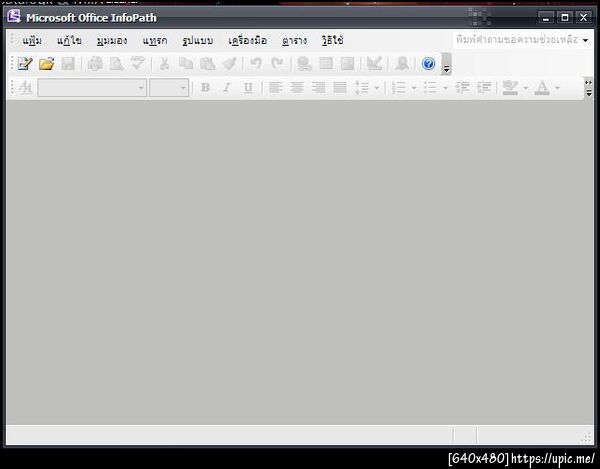Screen dimensions: 600x469
Task: Open the แทรก (Insert) menu
Action: click(155, 40)
